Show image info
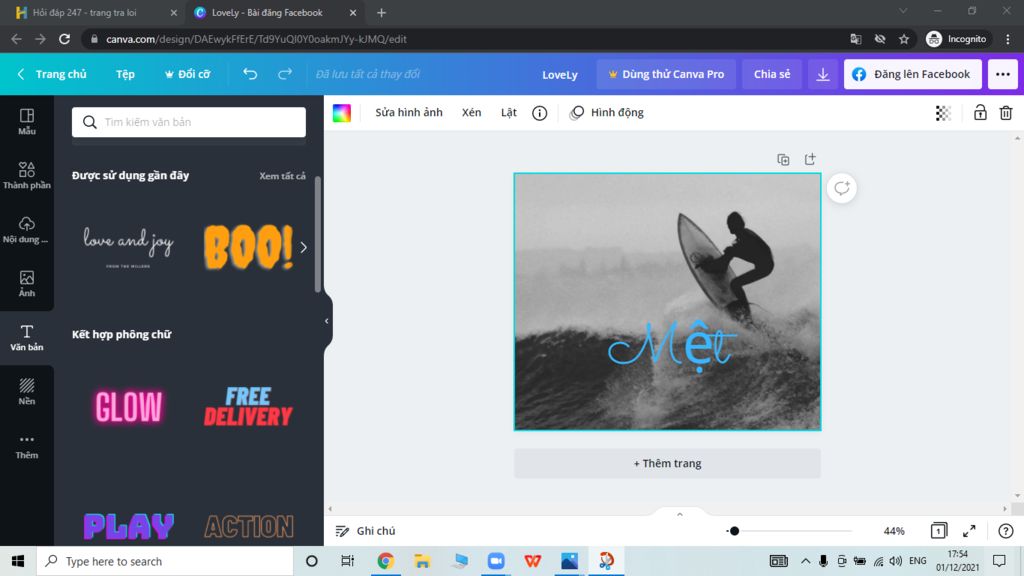The width and height of the screenshot is (1024, 576). click(x=539, y=113)
